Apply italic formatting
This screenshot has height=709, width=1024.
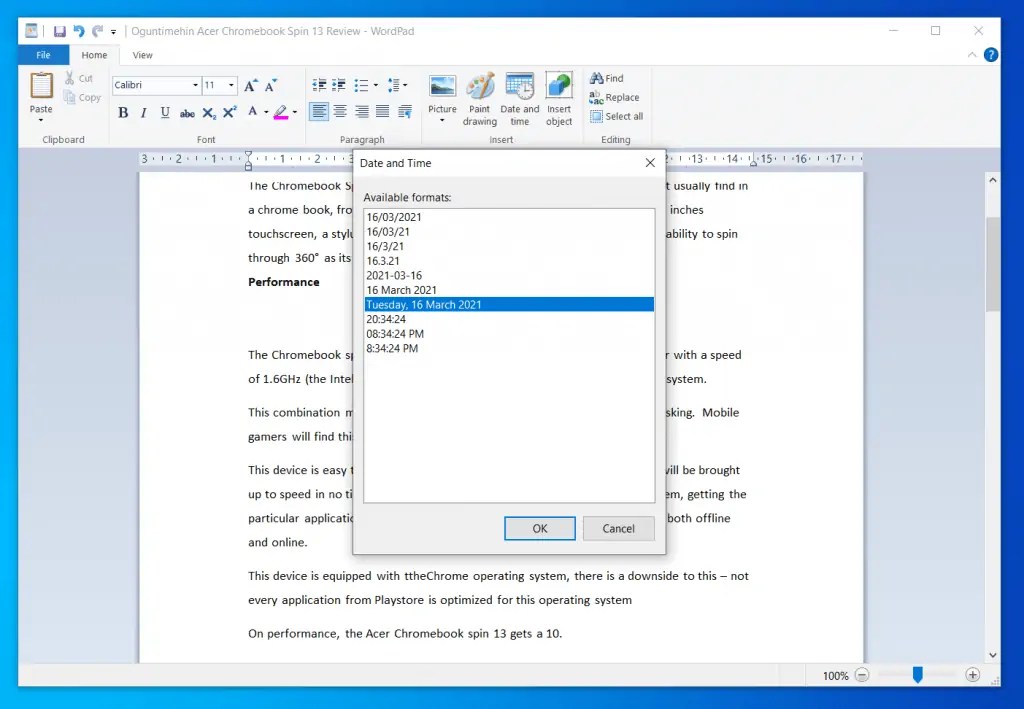pos(143,112)
